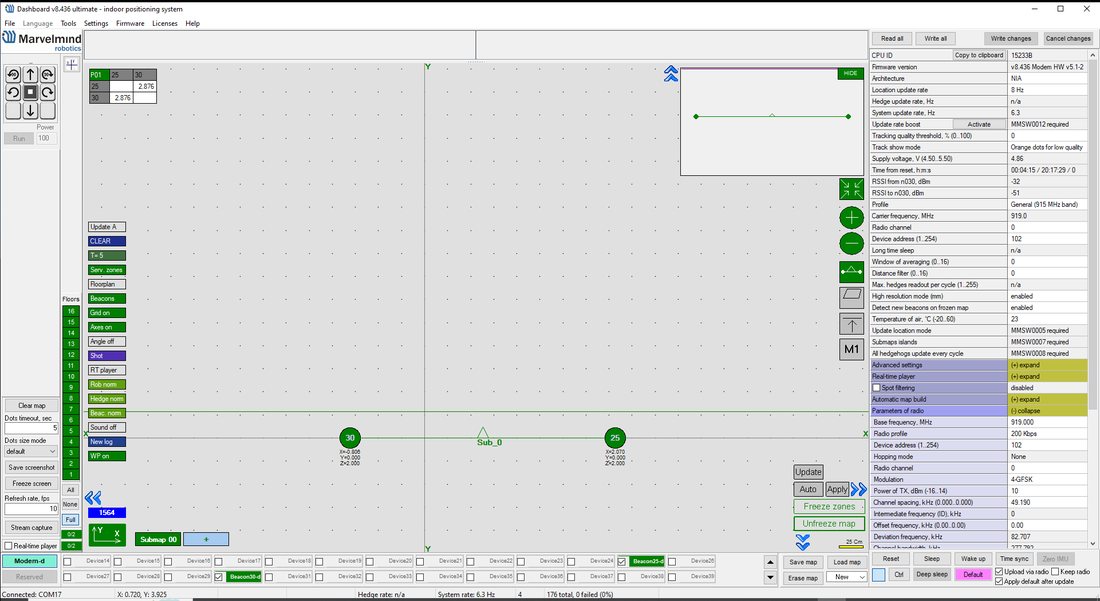Image resolution: width=1100 pixels, height=601 pixels.
Task: Open the Dots size mode dropdown
Action: 31,452
